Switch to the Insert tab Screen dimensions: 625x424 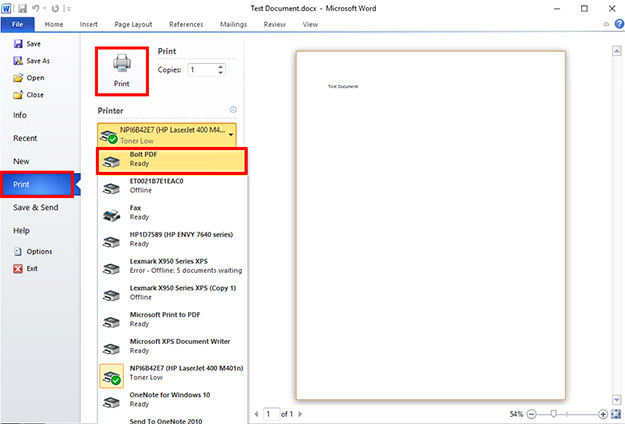[x=88, y=24]
